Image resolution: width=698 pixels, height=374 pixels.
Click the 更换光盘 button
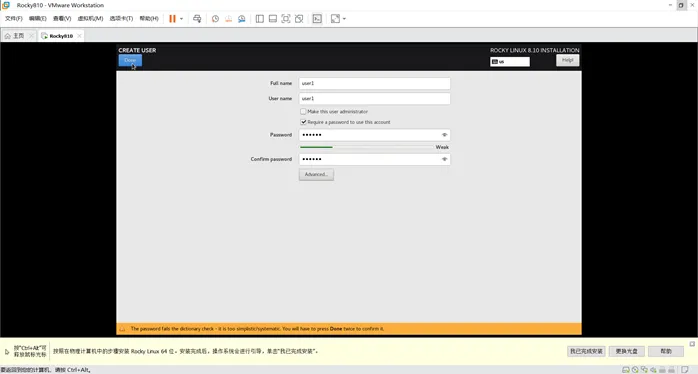coord(626,351)
